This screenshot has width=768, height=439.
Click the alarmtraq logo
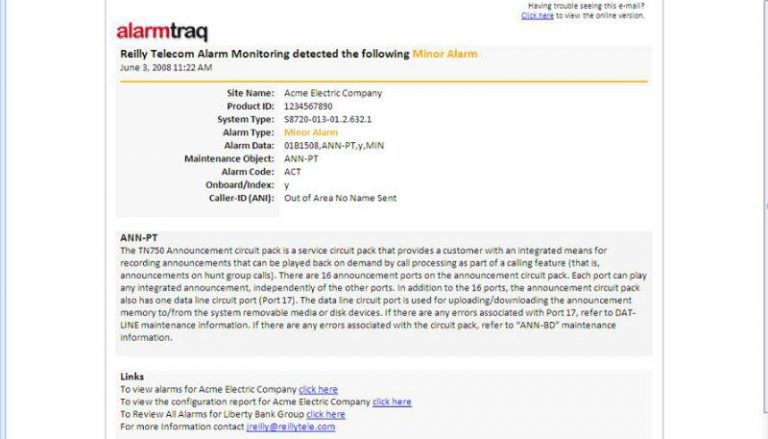(x=162, y=31)
